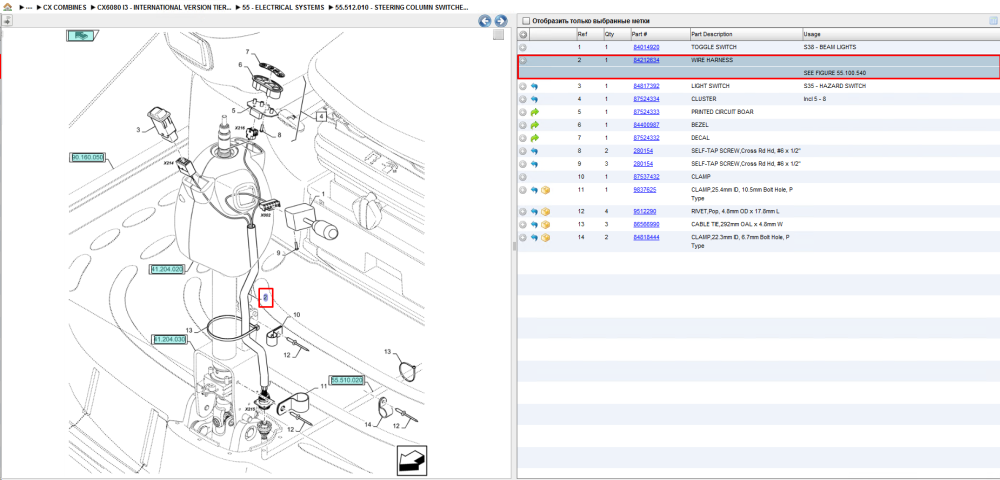
Task: Open part number 87537432 link
Action: [x=646, y=177]
